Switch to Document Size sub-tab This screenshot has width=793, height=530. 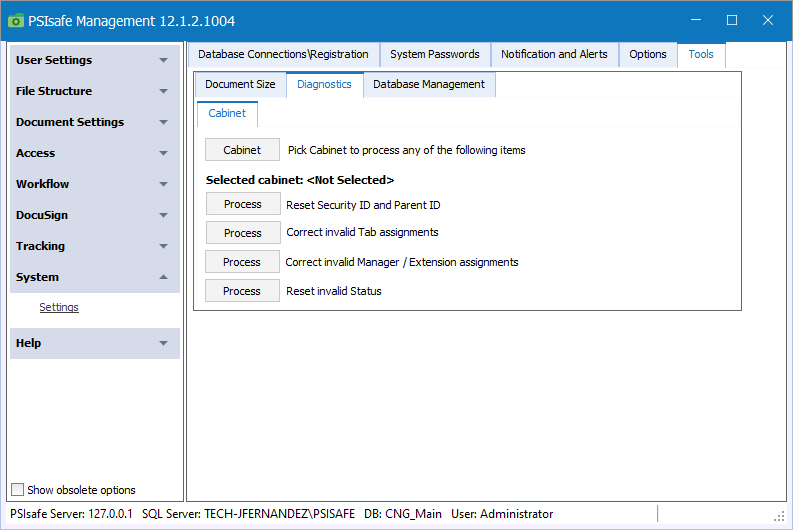pyautogui.click(x=240, y=84)
